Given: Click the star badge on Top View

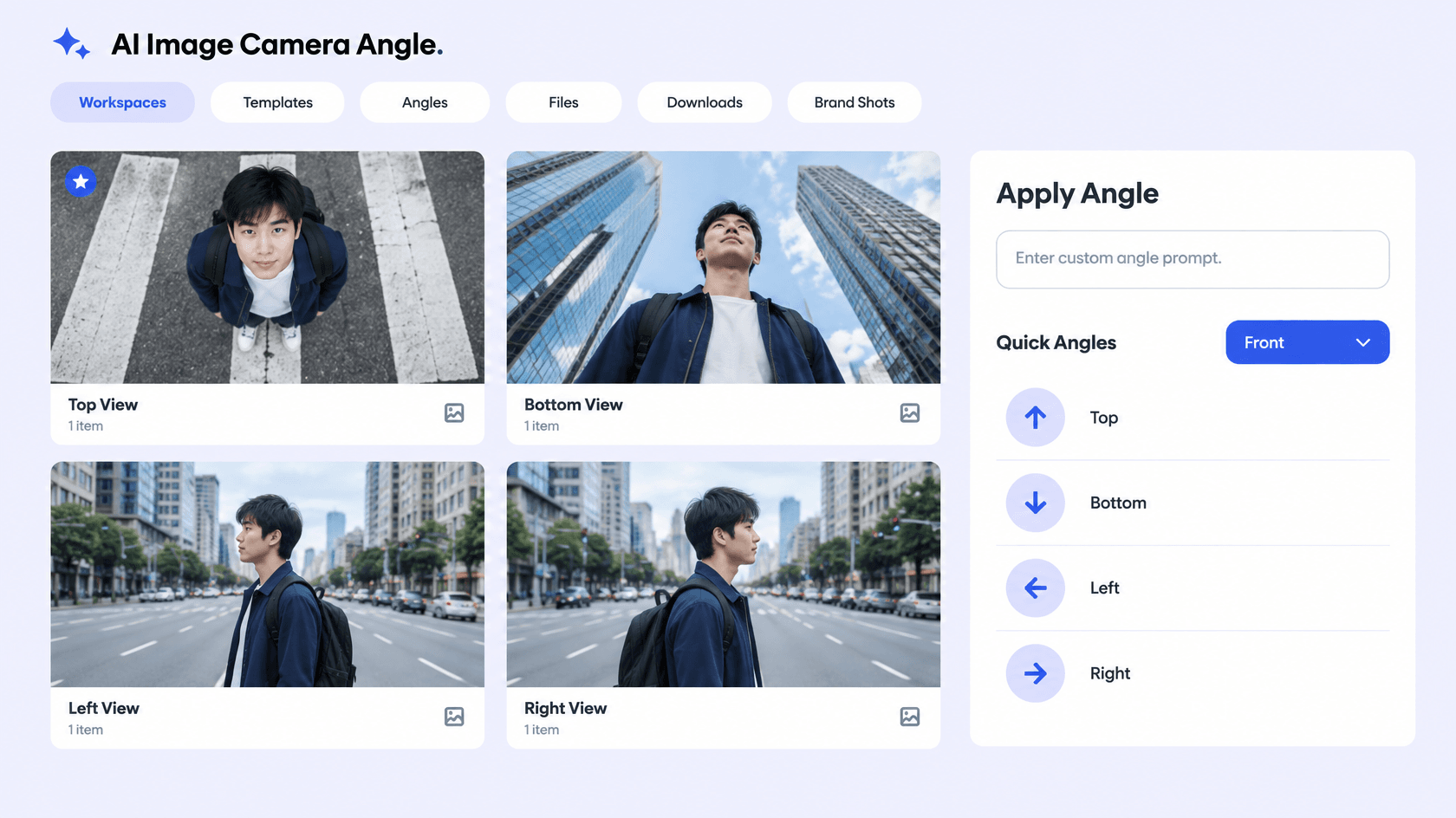Looking at the screenshot, I should tap(81, 181).
